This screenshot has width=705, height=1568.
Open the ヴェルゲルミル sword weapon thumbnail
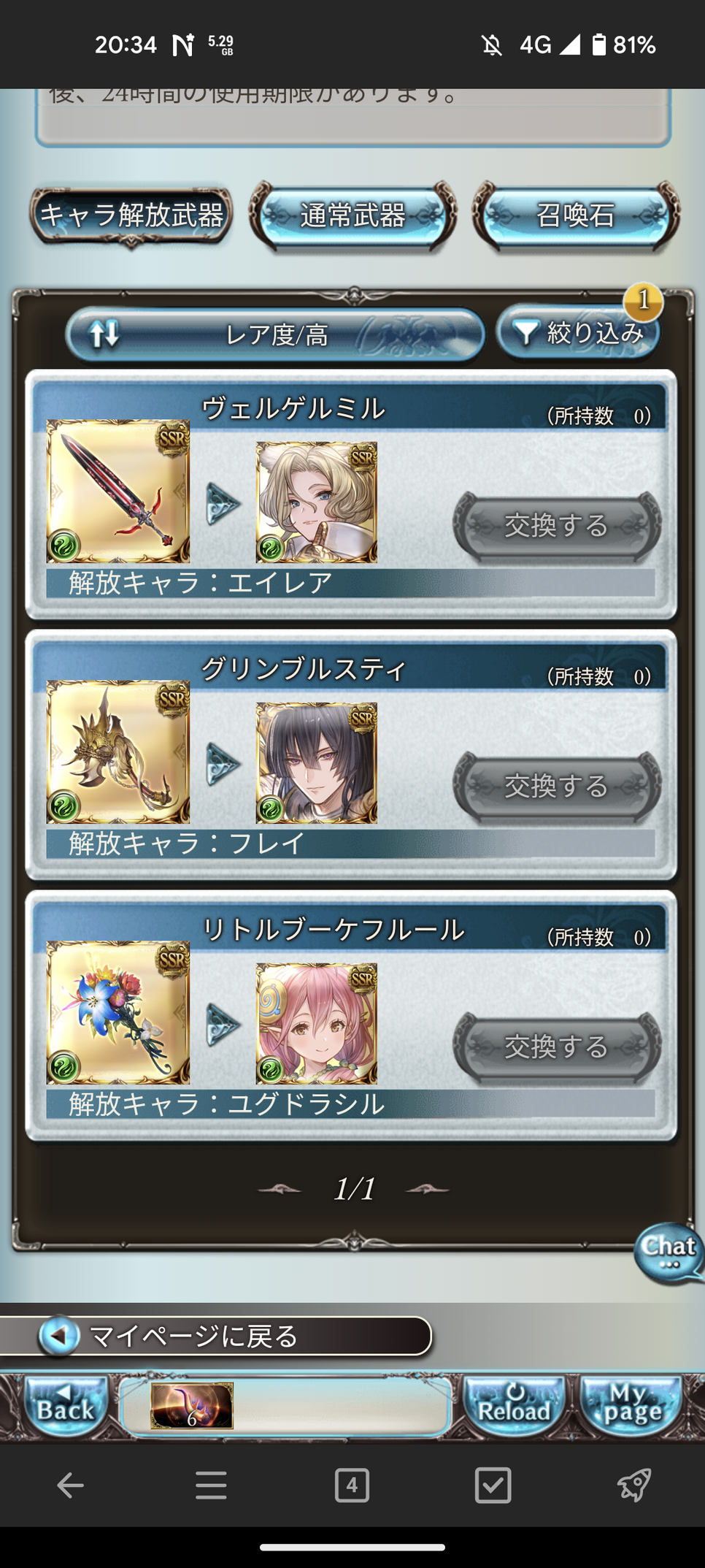coord(118,491)
